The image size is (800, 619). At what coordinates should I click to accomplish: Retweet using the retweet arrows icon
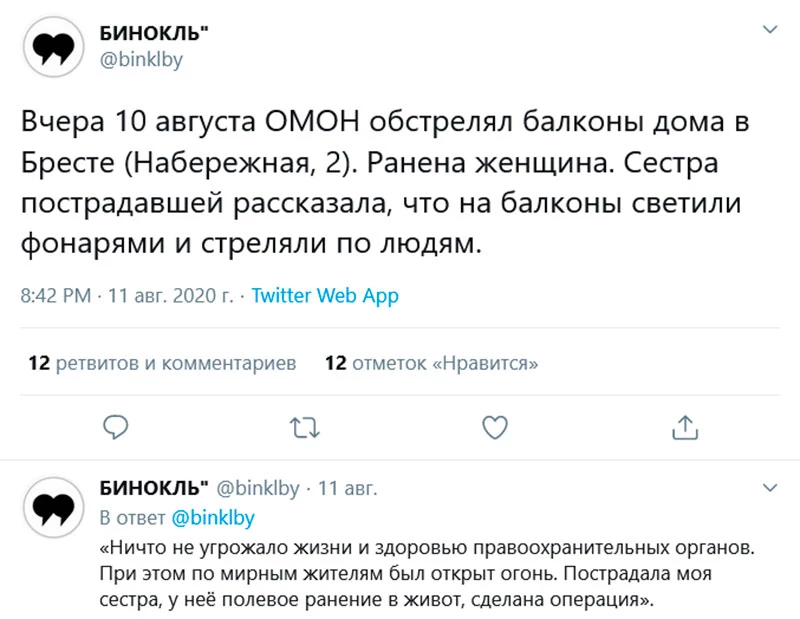[x=305, y=428]
